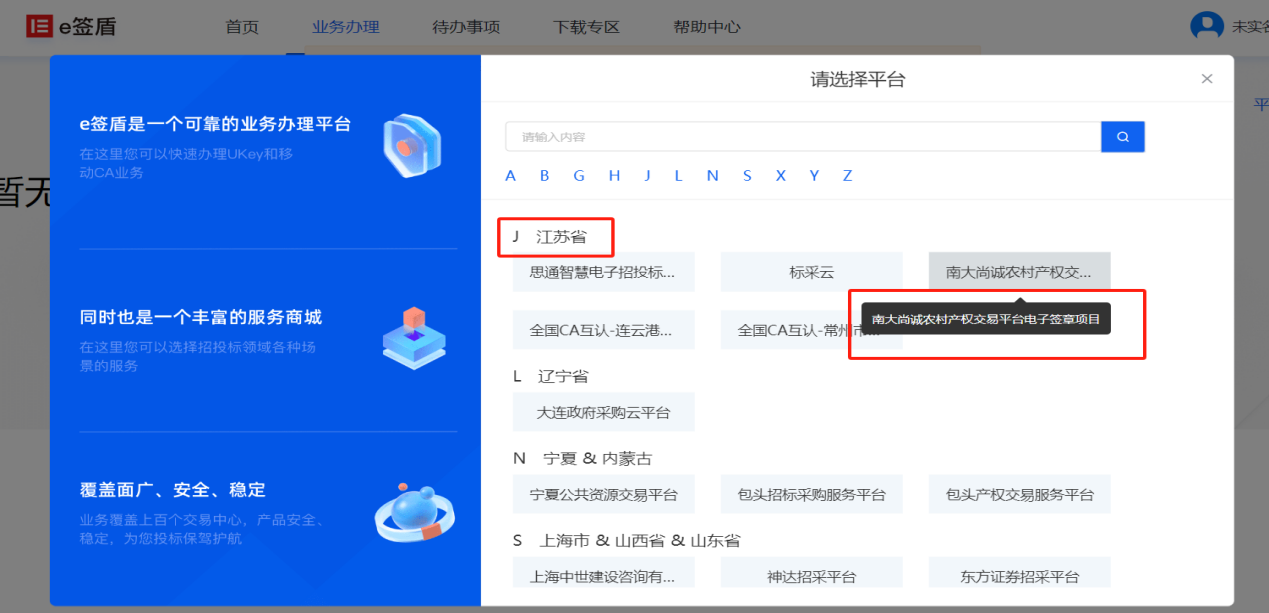Jump to letter G in alphabet index
Image resolution: width=1269 pixels, height=613 pixels.
click(579, 176)
